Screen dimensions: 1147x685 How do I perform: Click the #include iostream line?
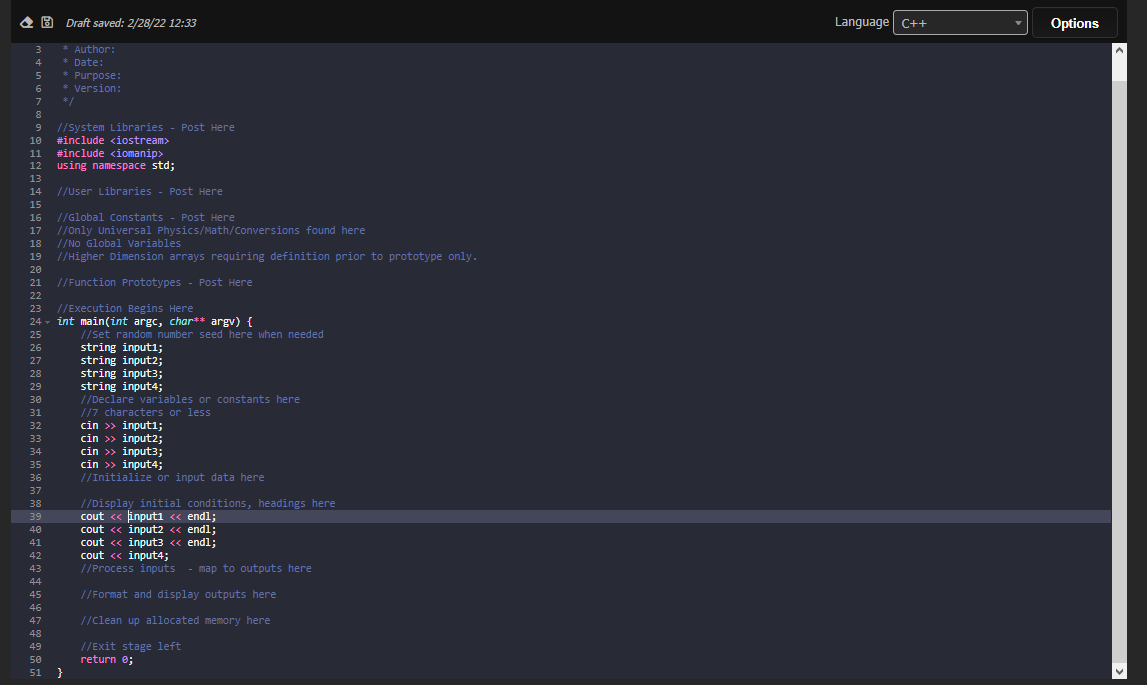tap(113, 140)
